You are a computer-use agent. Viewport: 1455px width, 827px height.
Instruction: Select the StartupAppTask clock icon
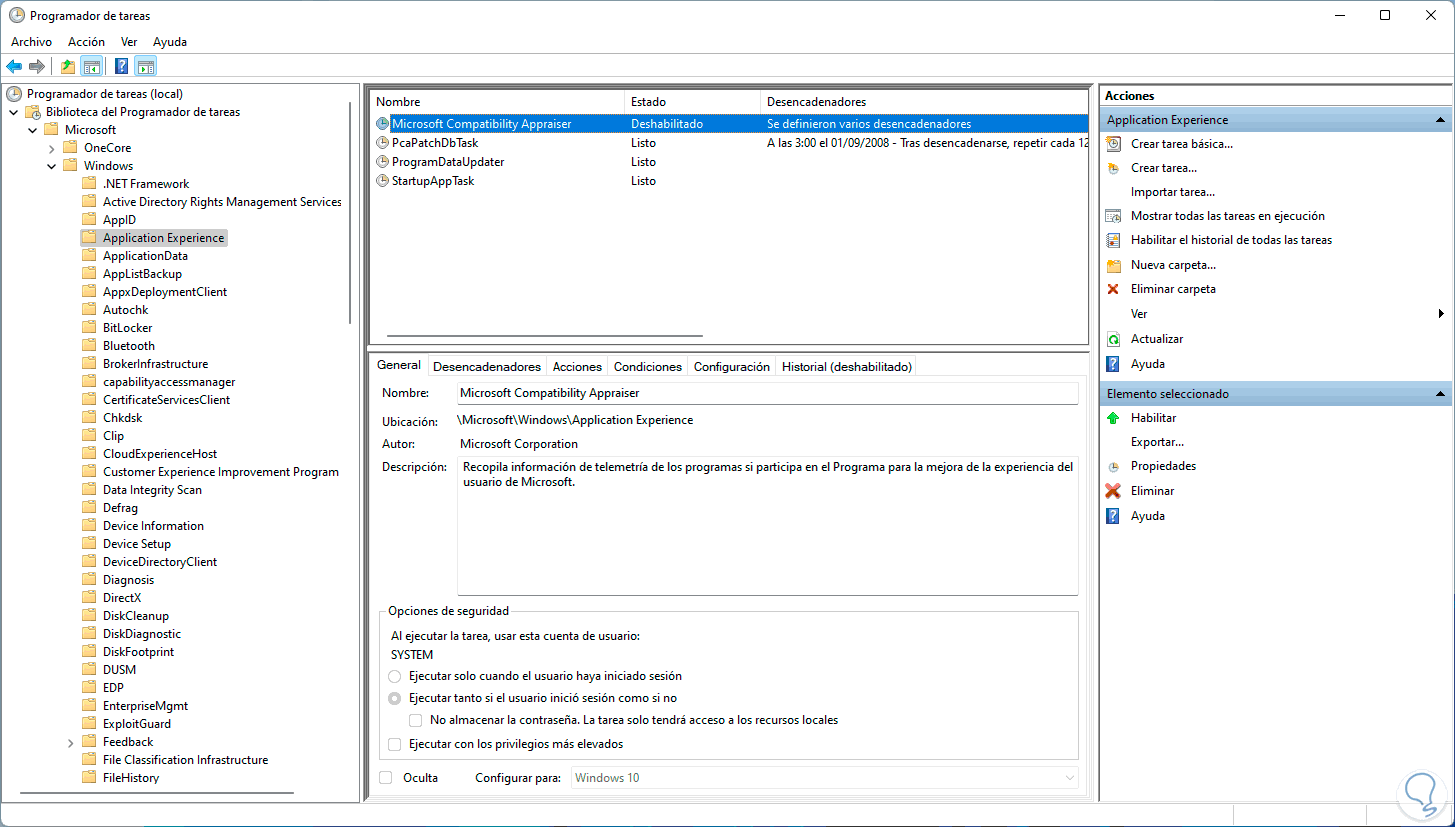(x=382, y=181)
